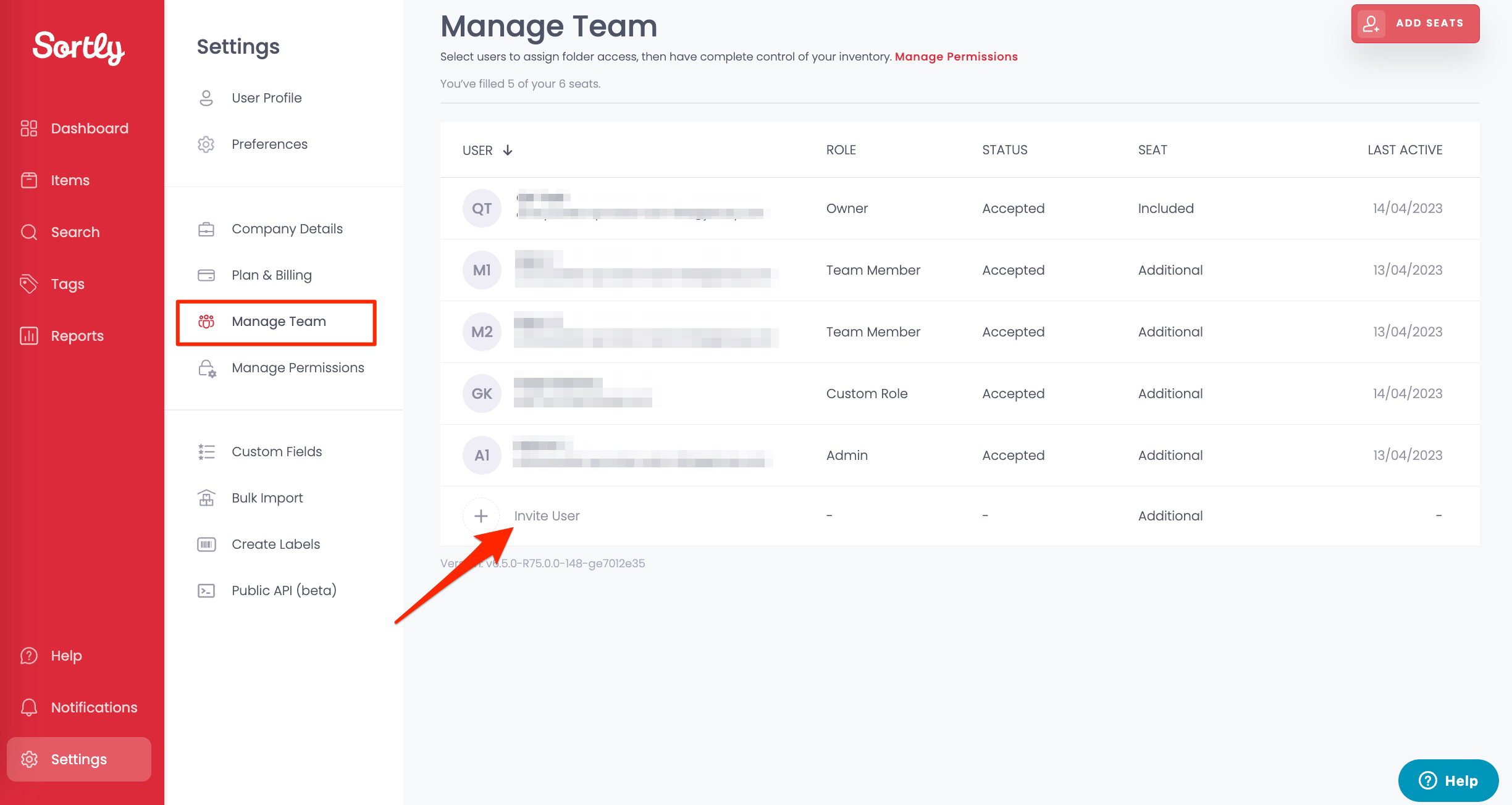Click the M2 user avatar
The image size is (1512, 805).
482,332
